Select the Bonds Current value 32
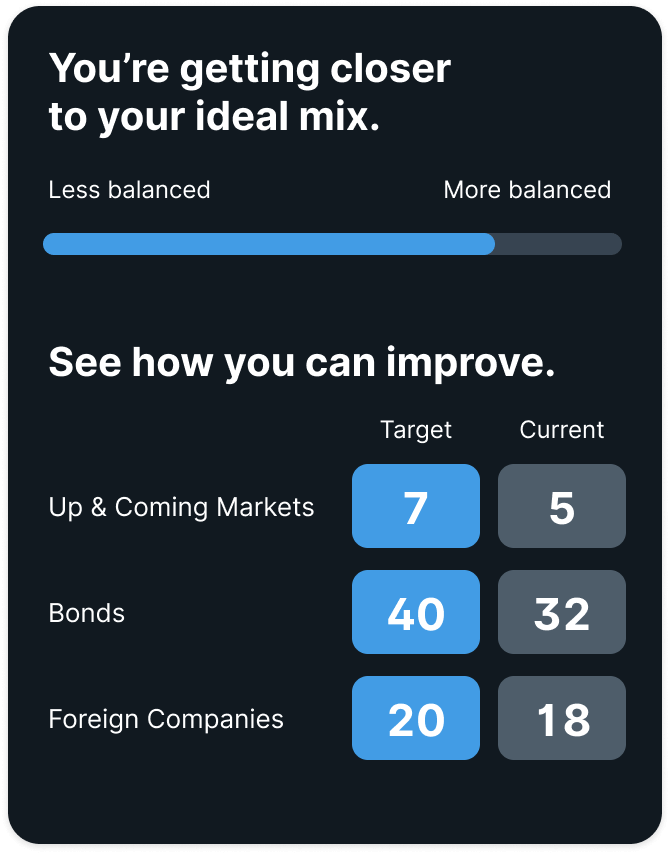670x854 pixels. [561, 612]
